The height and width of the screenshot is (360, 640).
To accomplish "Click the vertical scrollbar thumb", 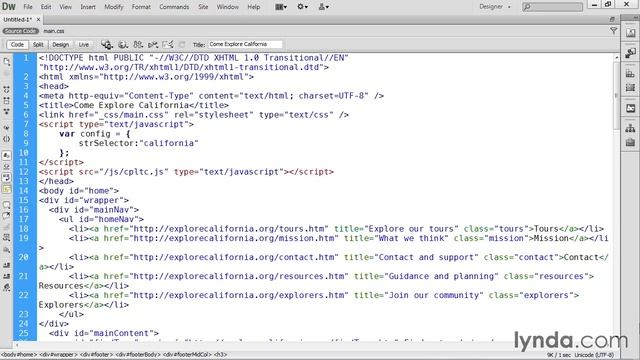I will coord(616,95).
